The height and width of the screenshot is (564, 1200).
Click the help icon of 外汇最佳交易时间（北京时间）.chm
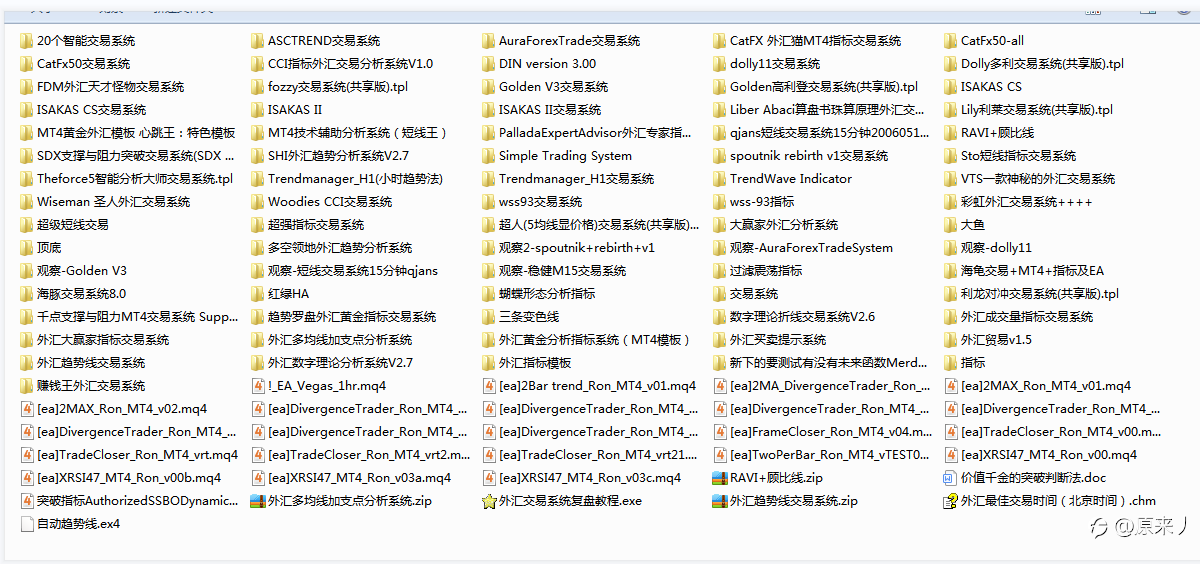pos(951,501)
